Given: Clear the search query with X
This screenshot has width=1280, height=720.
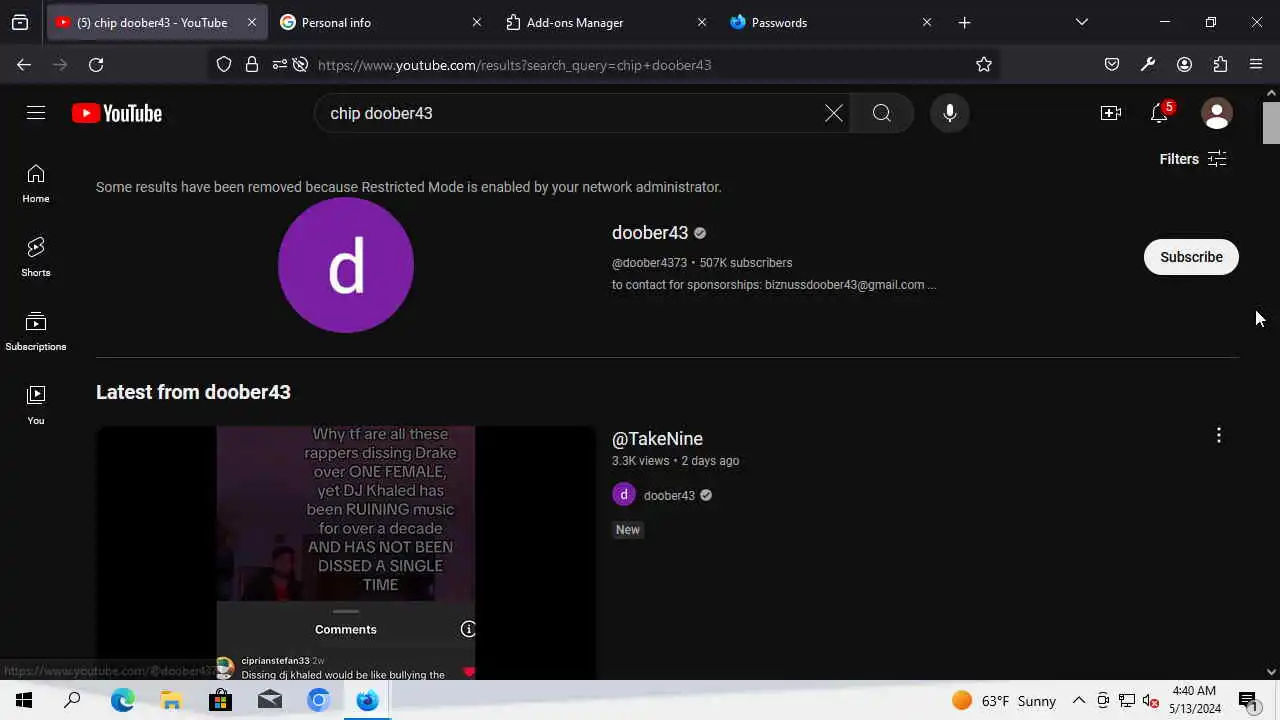Looking at the screenshot, I should tap(834, 113).
